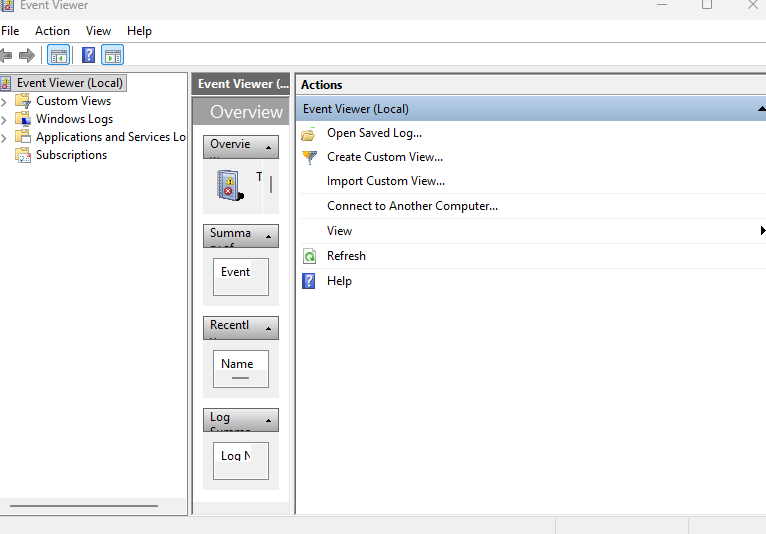Click the View action in Actions pane
The height and width of the screenshot is (534, 766).
click(340, 231)
